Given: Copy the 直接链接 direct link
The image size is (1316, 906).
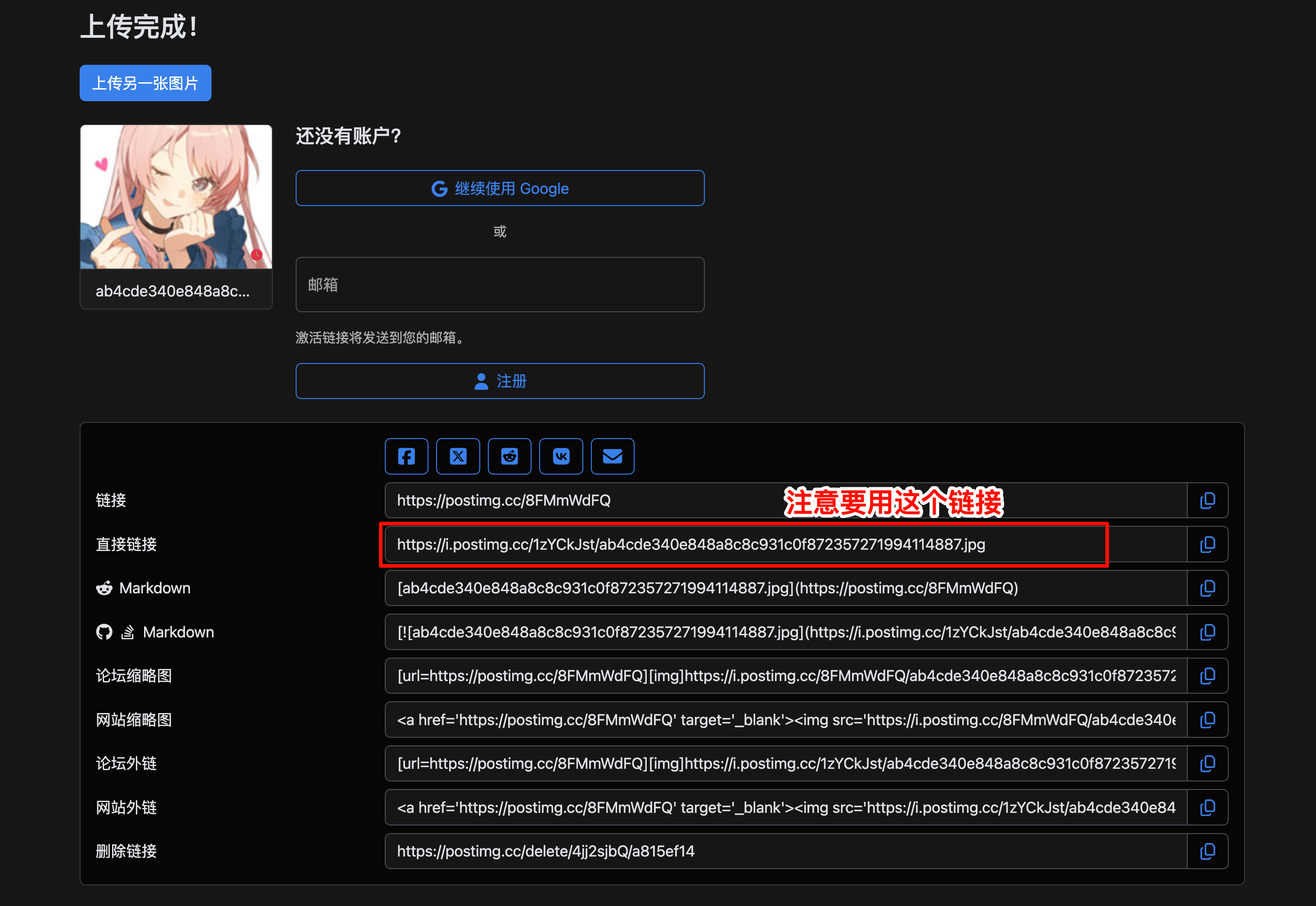Looking at the screenshot, I should (1208, 544).
